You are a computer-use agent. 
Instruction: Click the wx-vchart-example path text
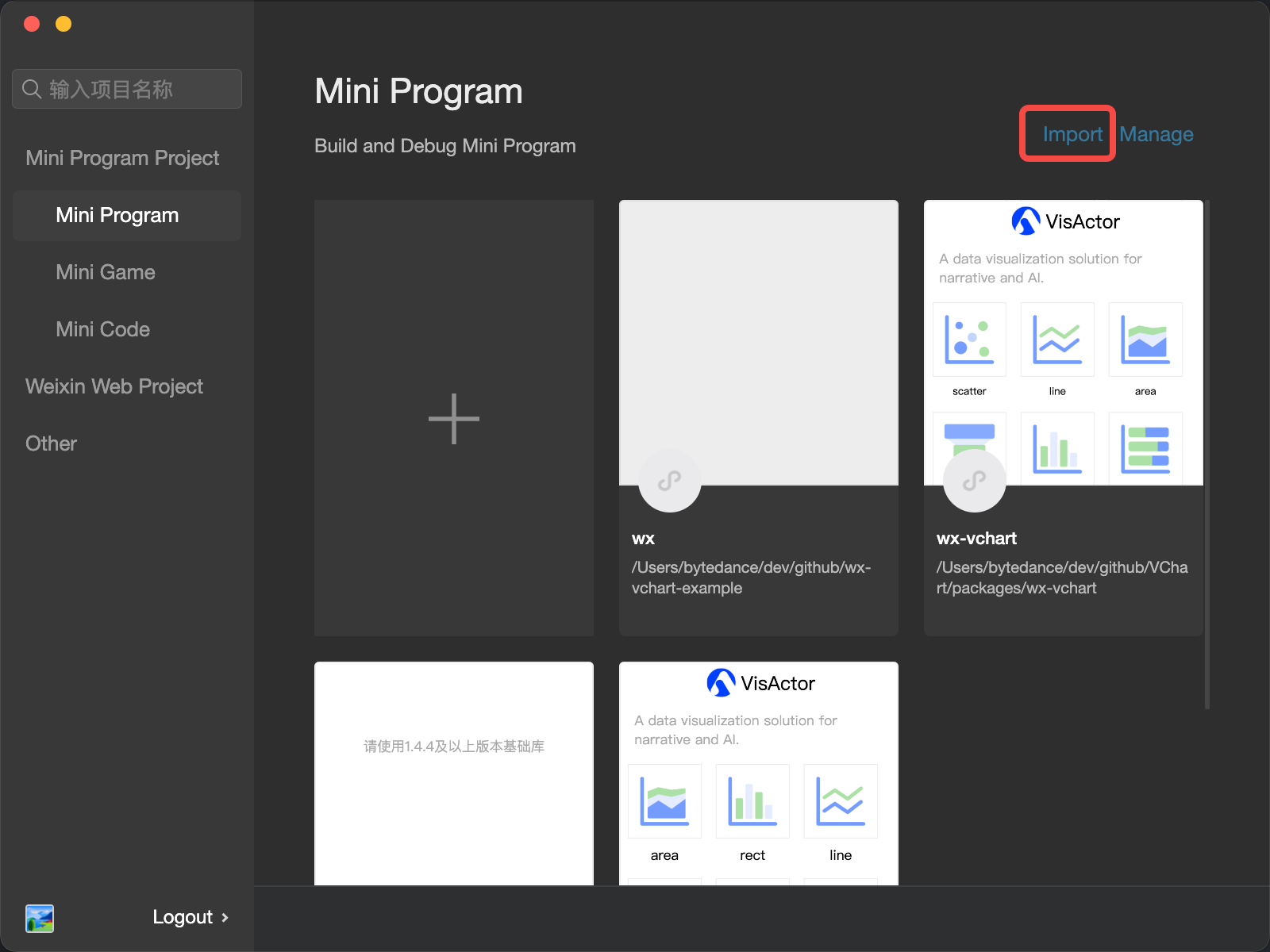(751, 578)
